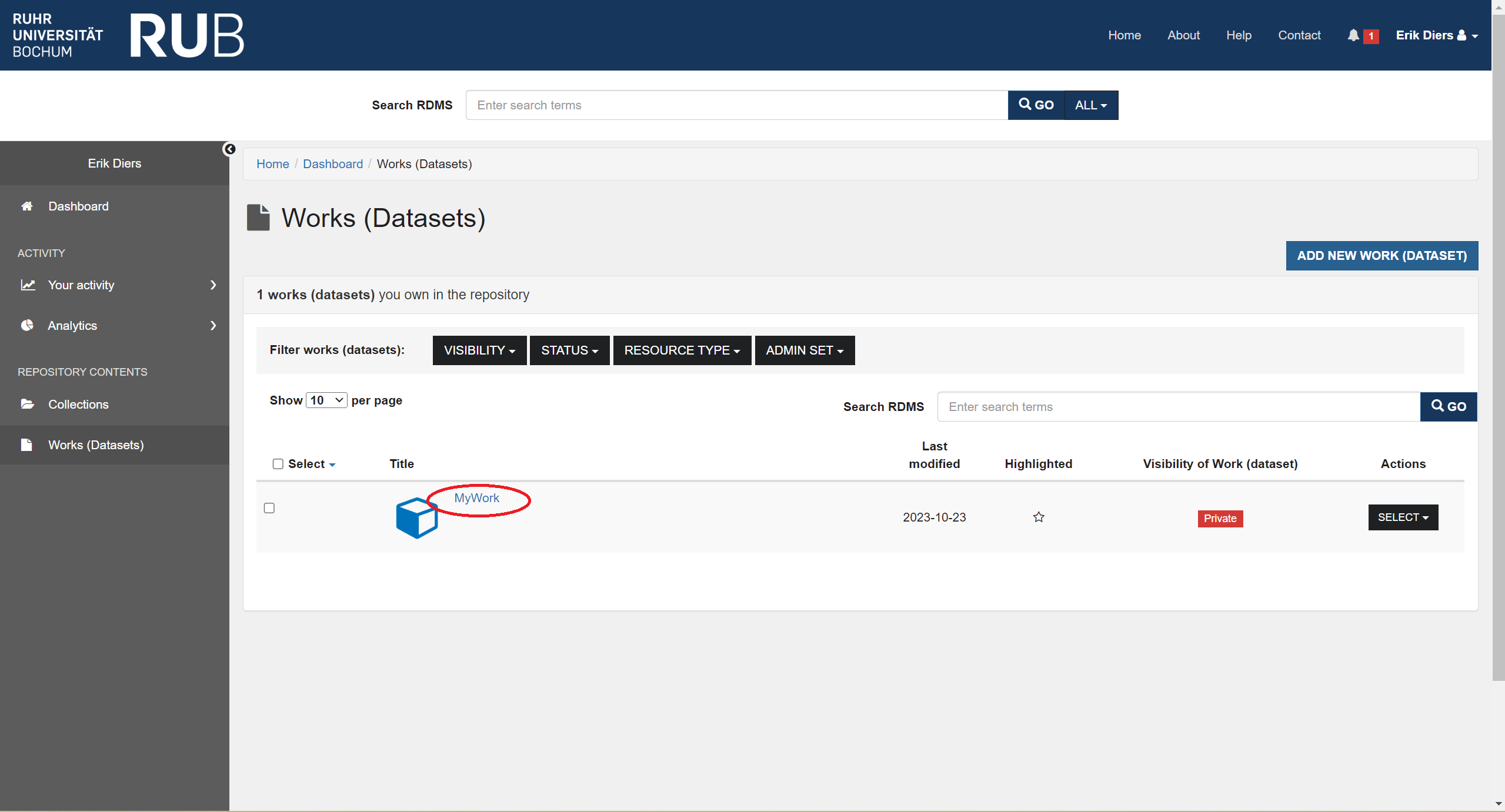1505x812 pixels.
Task: Click ADD NEW WORK (DATASET) button
Action: pos(1381,255)
